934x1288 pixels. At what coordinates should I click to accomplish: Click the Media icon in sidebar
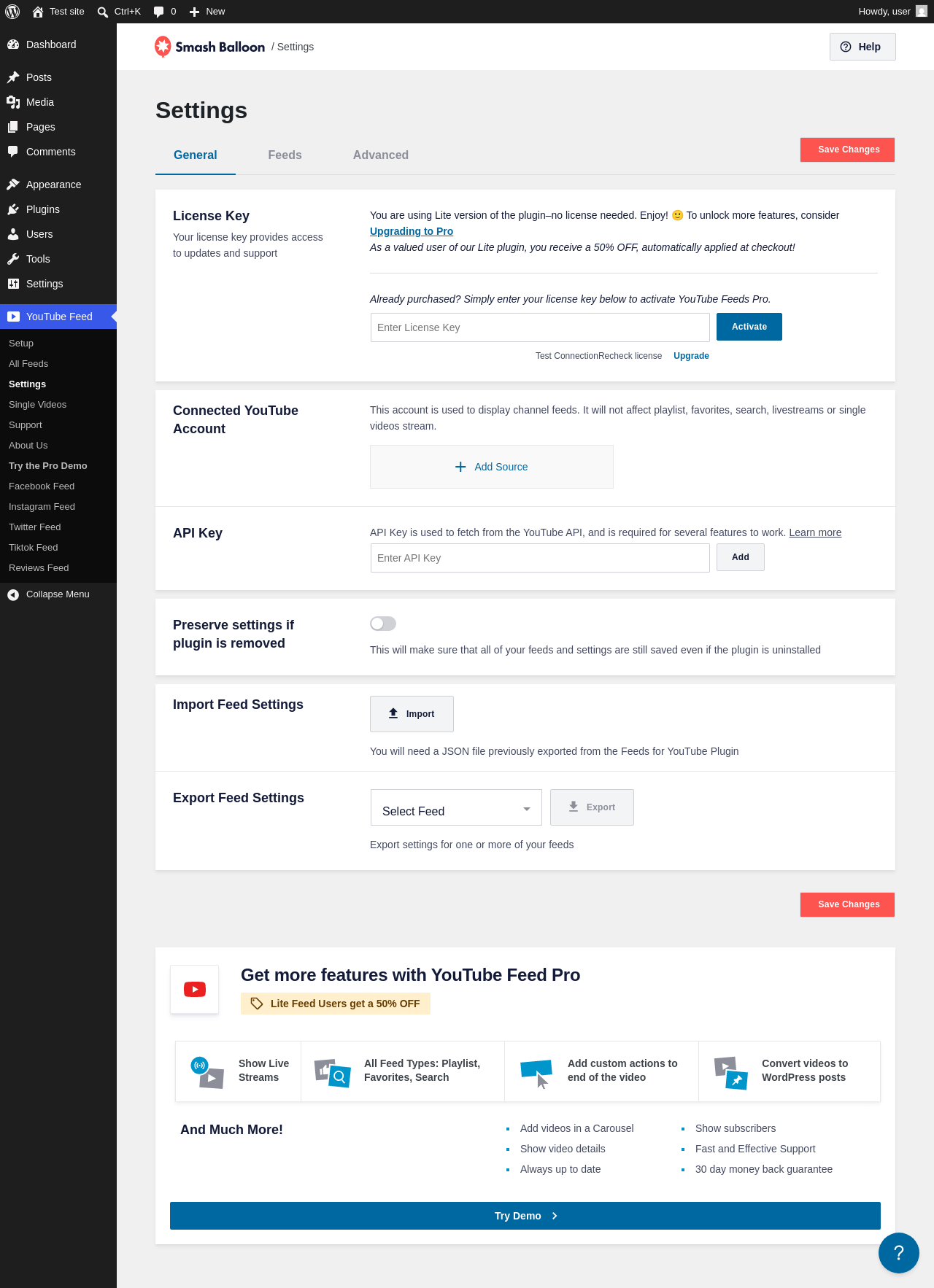[x=13, y=102]
